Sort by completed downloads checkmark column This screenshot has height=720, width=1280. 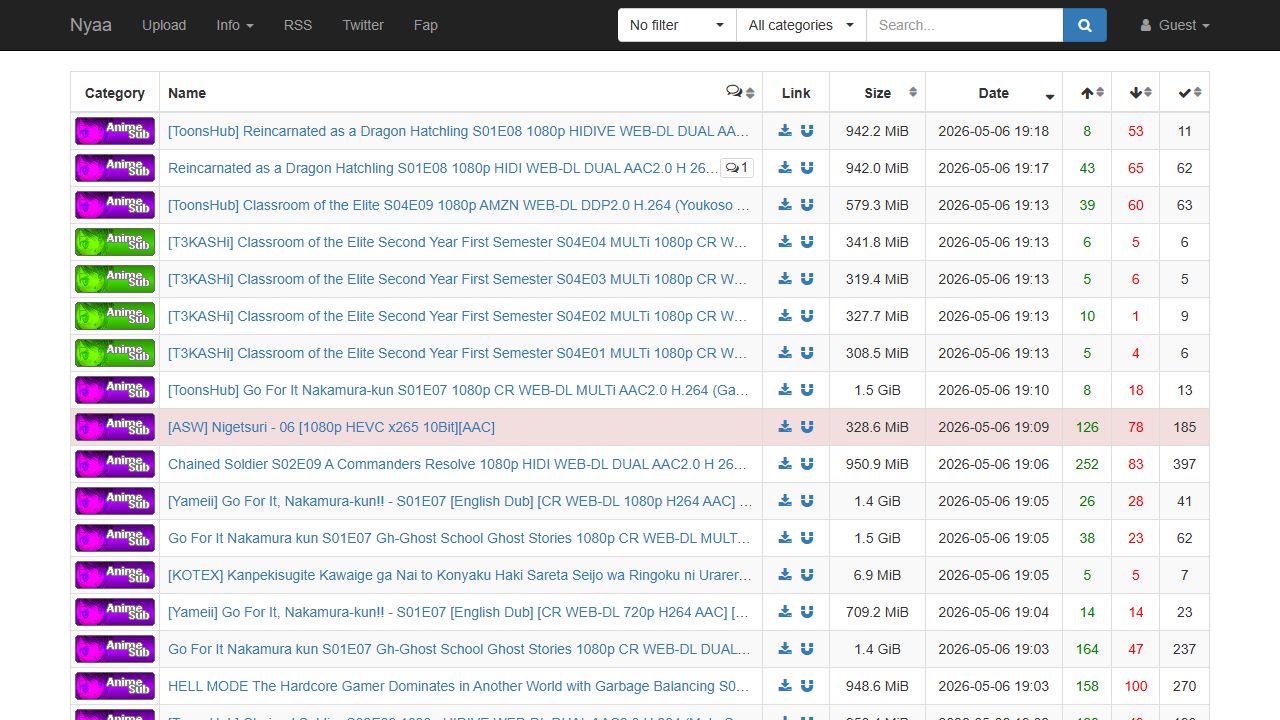(x=1185, y=93)
